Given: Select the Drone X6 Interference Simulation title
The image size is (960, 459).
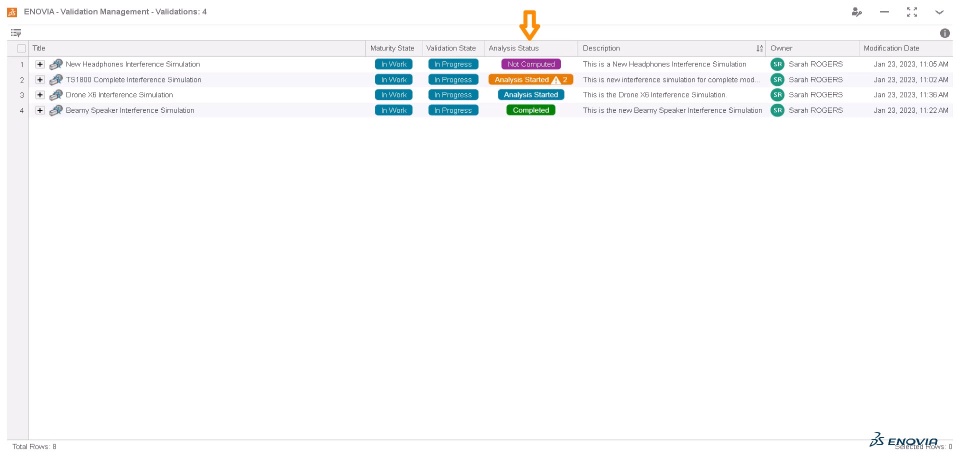Looking at the screenshot, I should 119,95.
